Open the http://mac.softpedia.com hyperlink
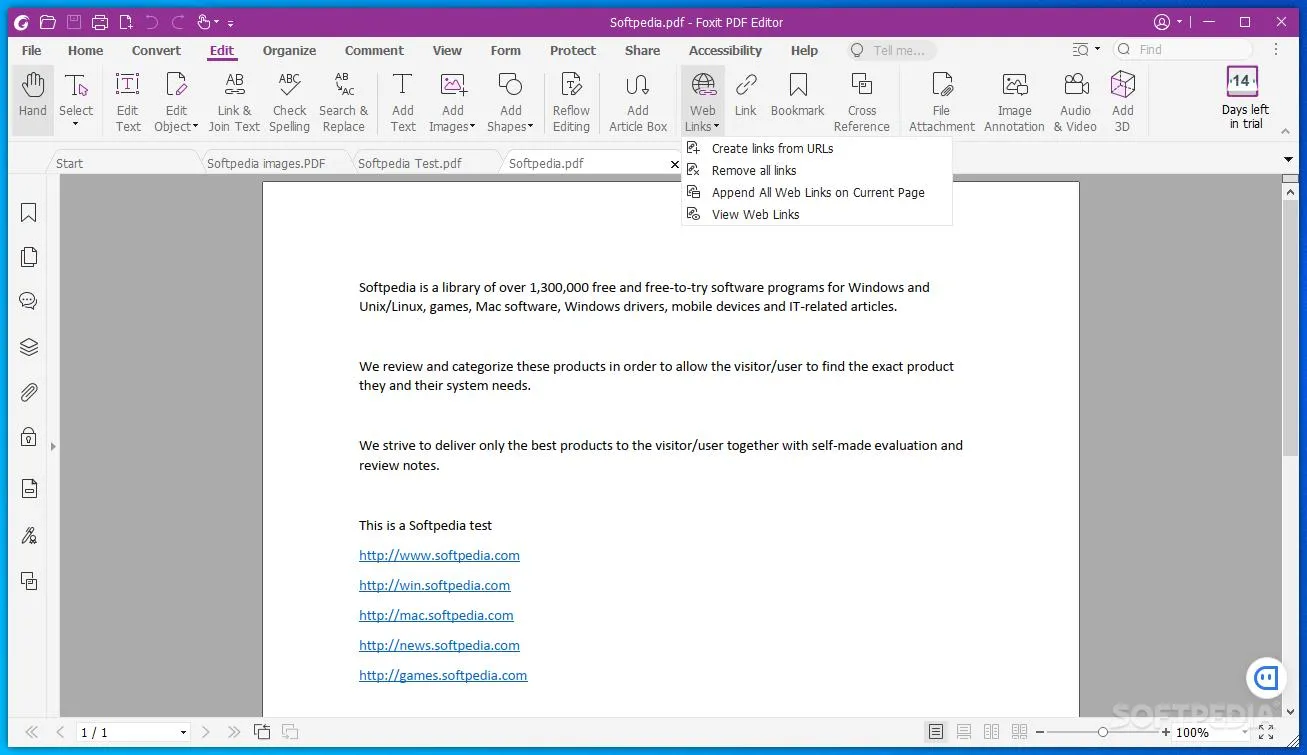The width and height of the screenshot is (1307, 755). [436, 615]
